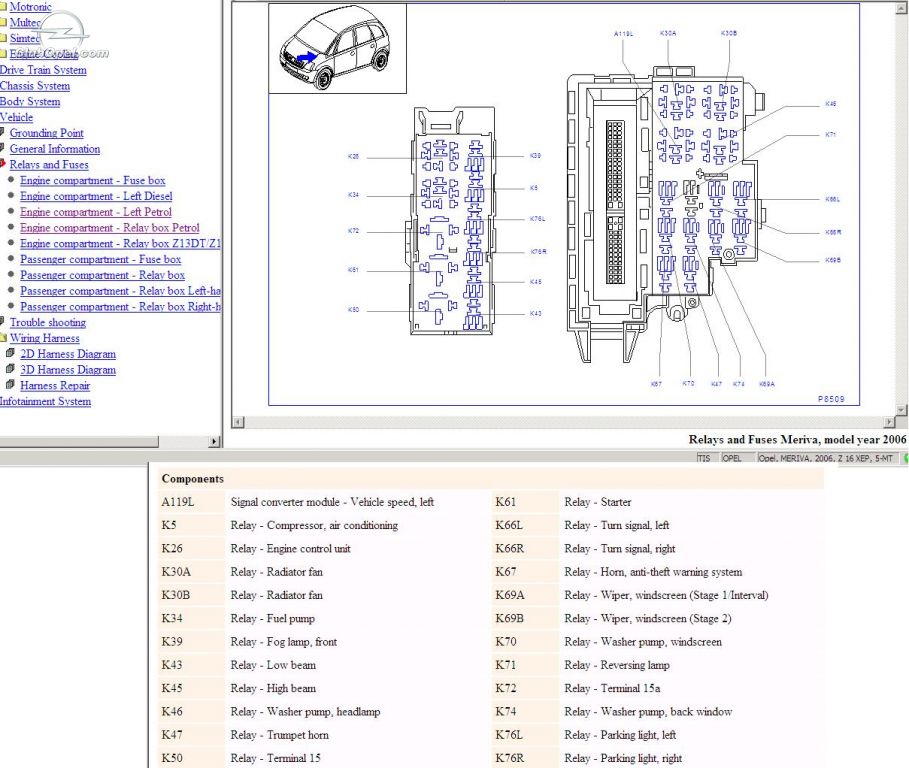Open Drive Train System section
The height and width of the screenshot is (768, 909).
(x=43, y=70)
